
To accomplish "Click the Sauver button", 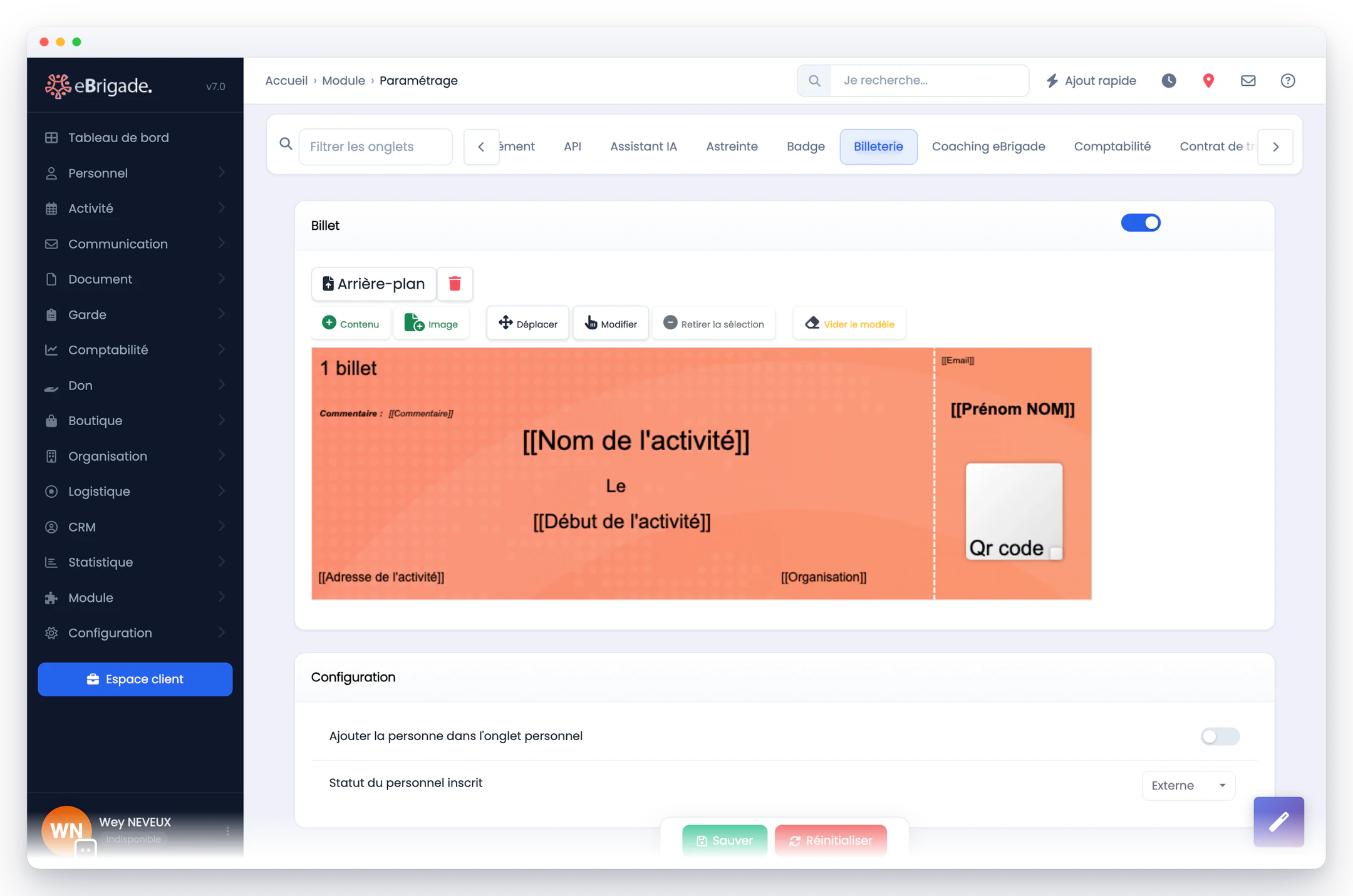I will point(724,840).
